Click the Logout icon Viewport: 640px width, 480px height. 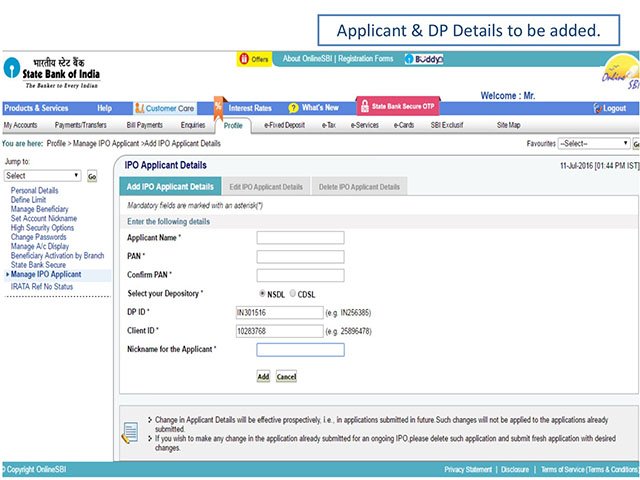pos(598,108)
